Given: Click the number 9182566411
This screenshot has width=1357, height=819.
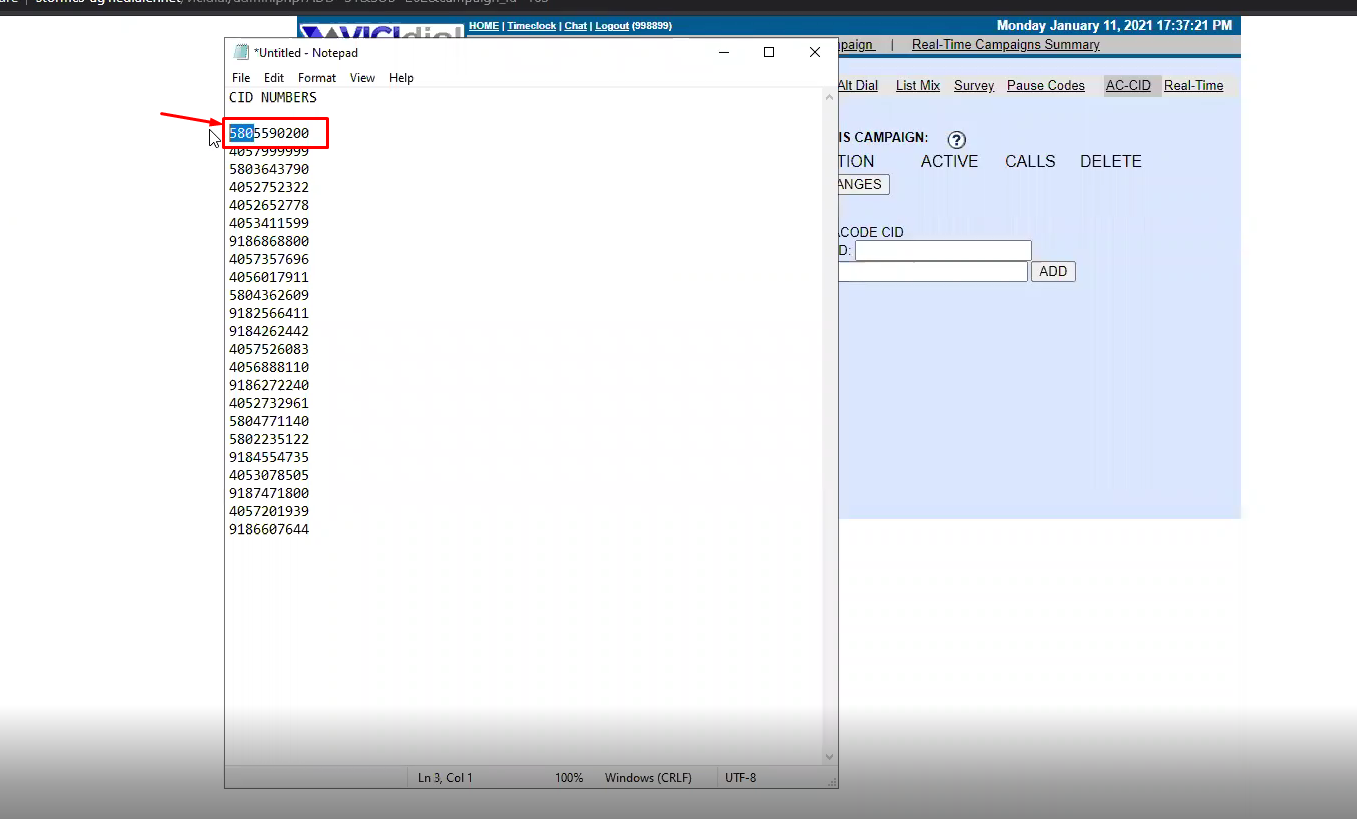Looking at the screenshot, I should pyautogui.click(x=269, y=313).
